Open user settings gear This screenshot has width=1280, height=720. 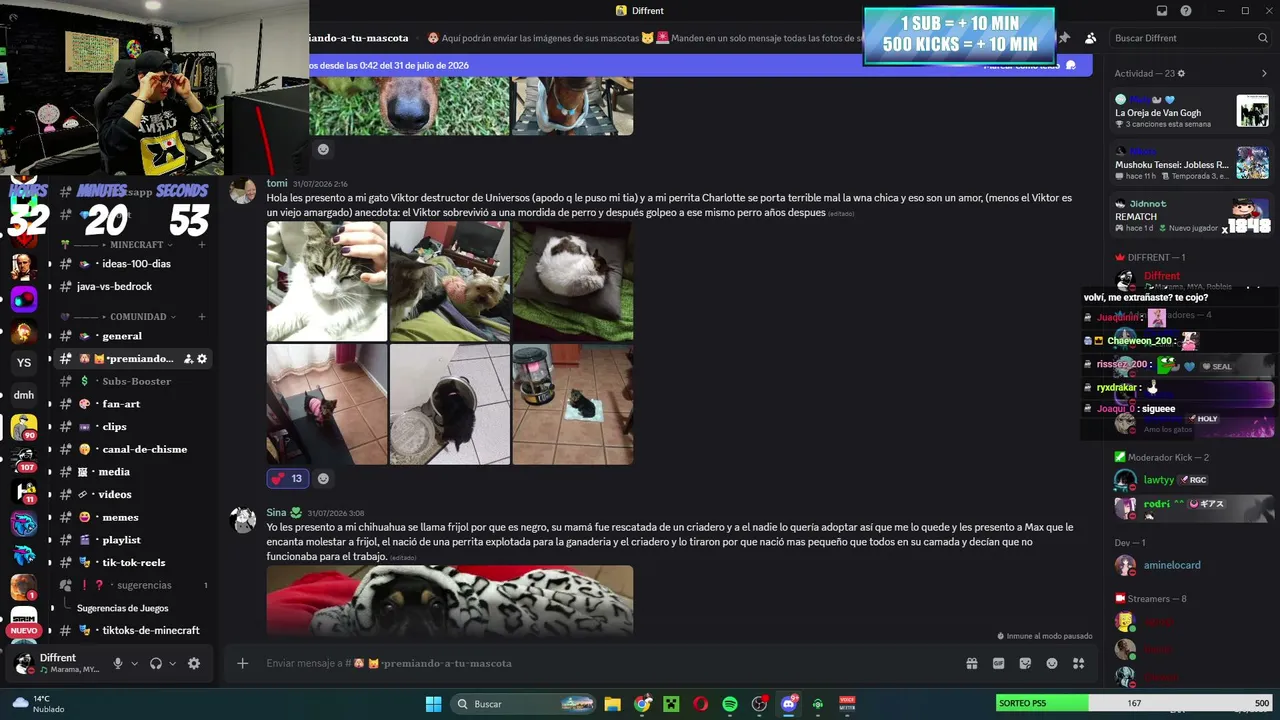point(194,663)
